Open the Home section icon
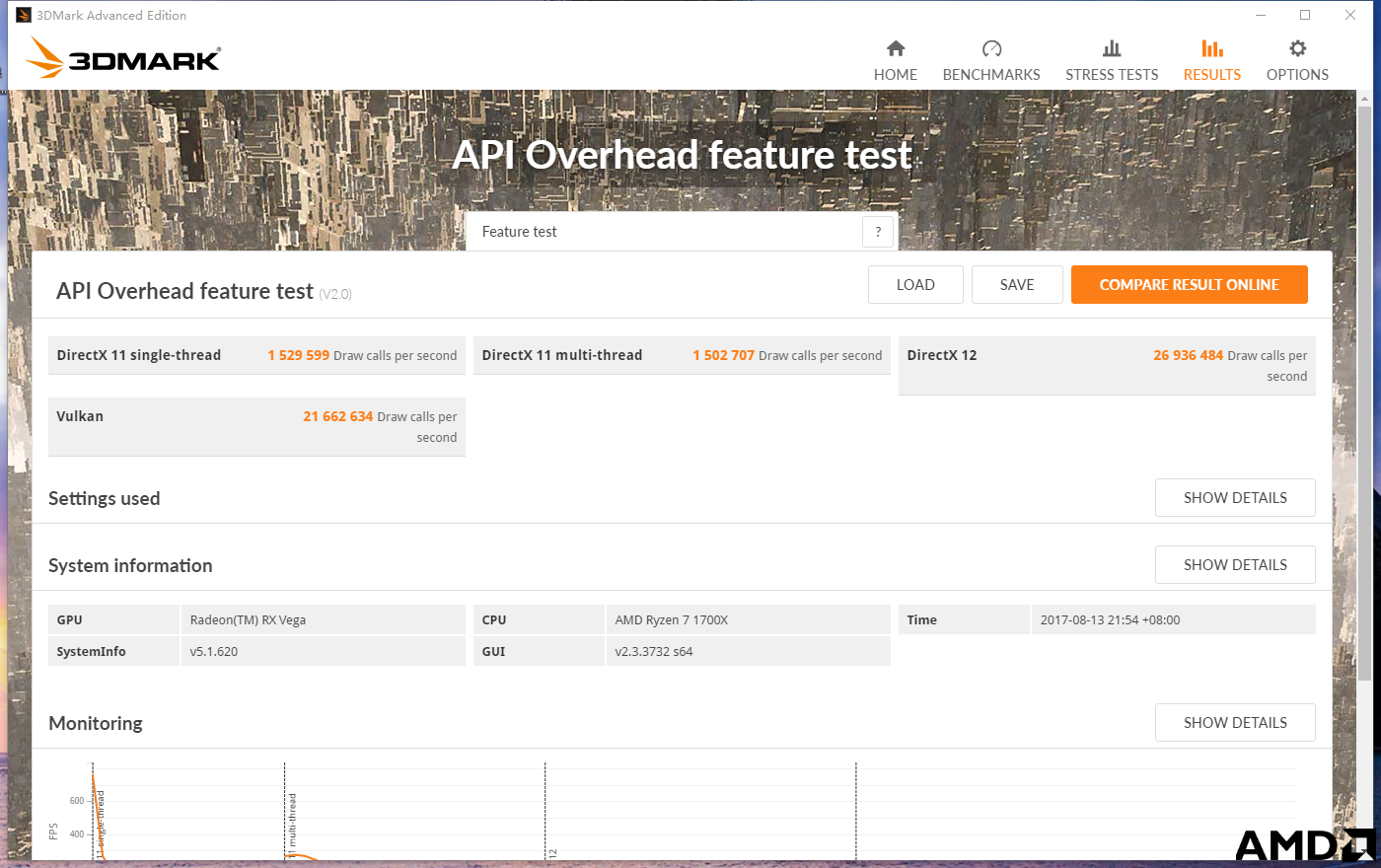Image resolution: width=1381 pixels, height=868 pixels. (896, 48)
